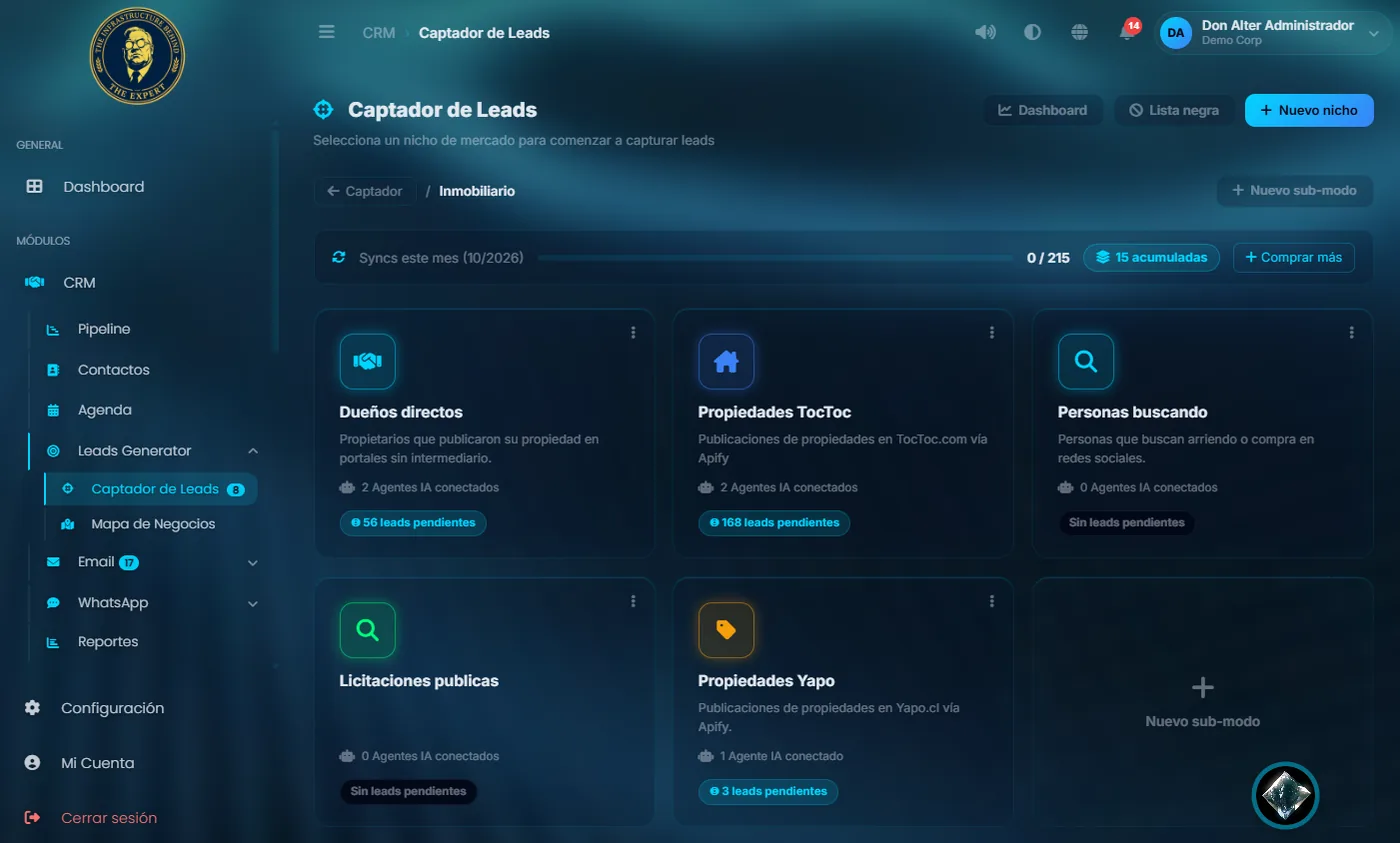Screen dimensions: 1400x843
Task: Select Captador de Leads sidebar entry
Action: coord(151,489)
